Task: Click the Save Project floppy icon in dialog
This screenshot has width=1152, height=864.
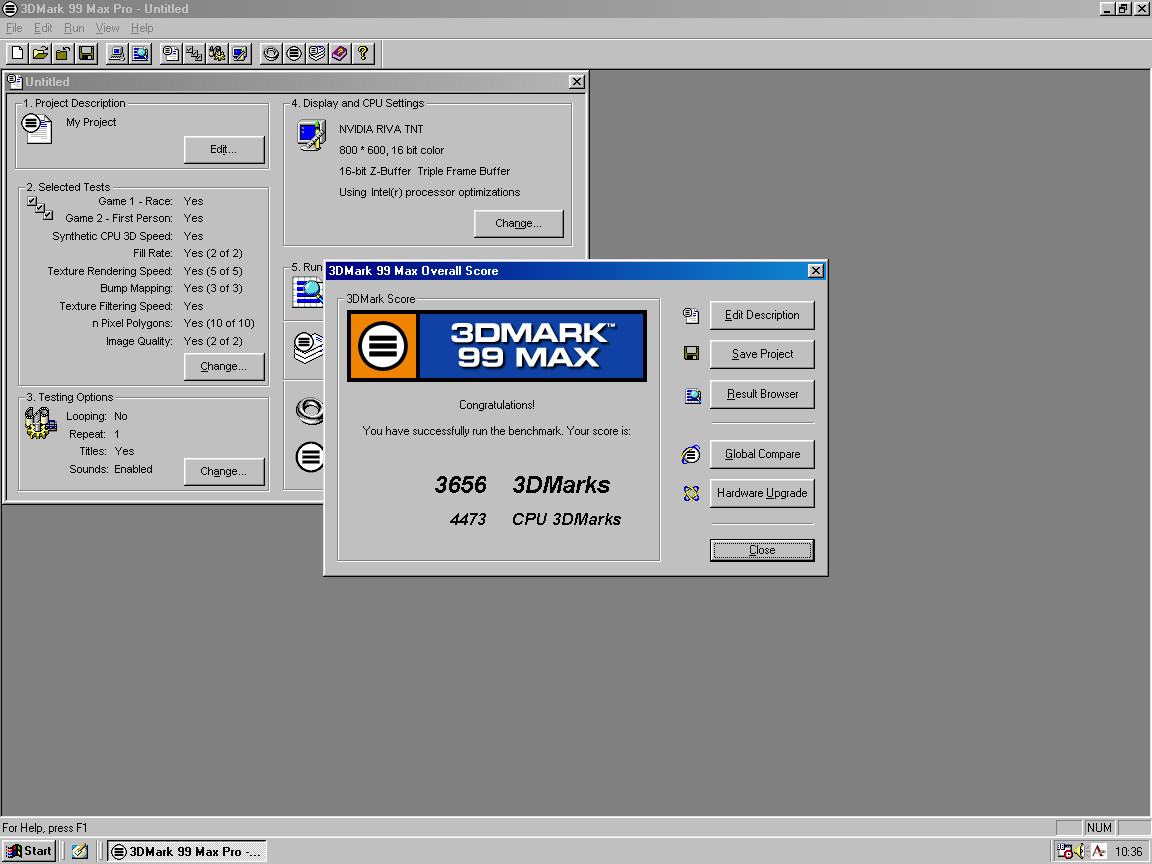Action: click(x=691, y=353)
